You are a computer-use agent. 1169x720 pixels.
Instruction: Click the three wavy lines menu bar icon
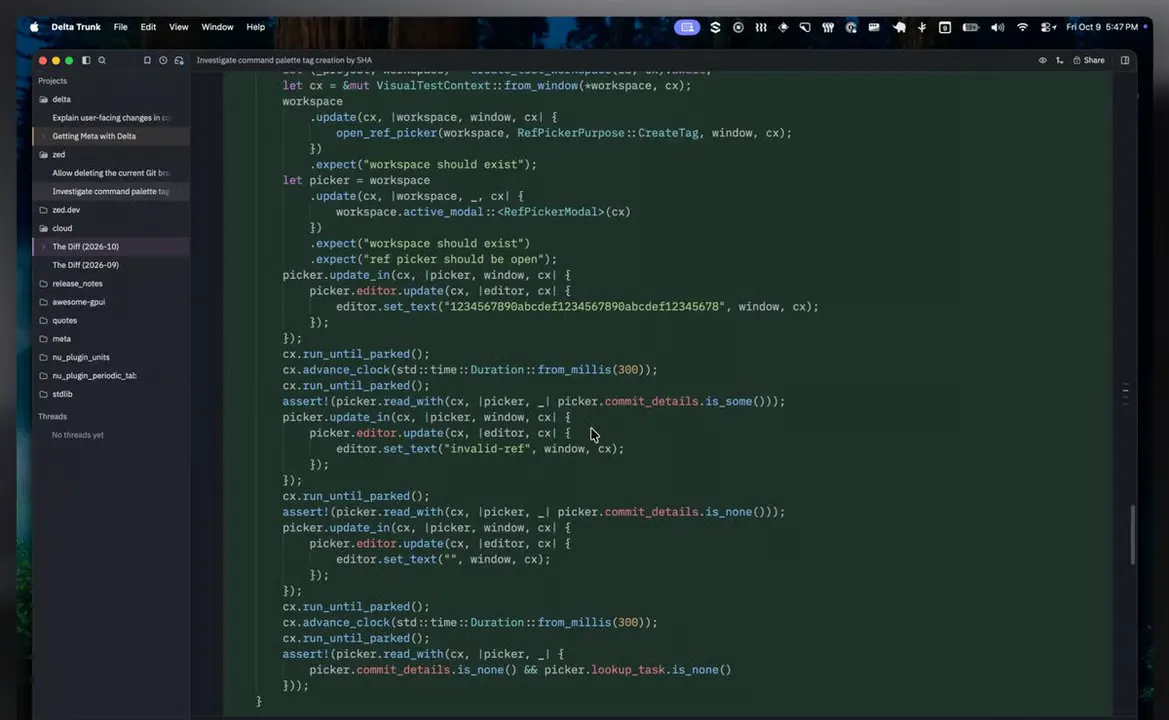tap(760, 27)
